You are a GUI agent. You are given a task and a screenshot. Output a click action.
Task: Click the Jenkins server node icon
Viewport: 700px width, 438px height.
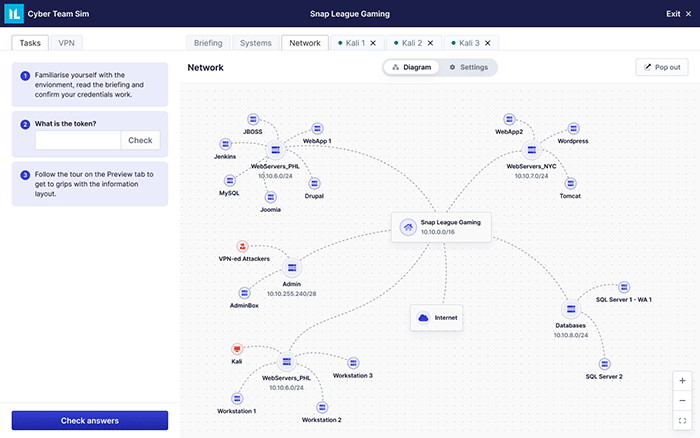pos(225,144)
